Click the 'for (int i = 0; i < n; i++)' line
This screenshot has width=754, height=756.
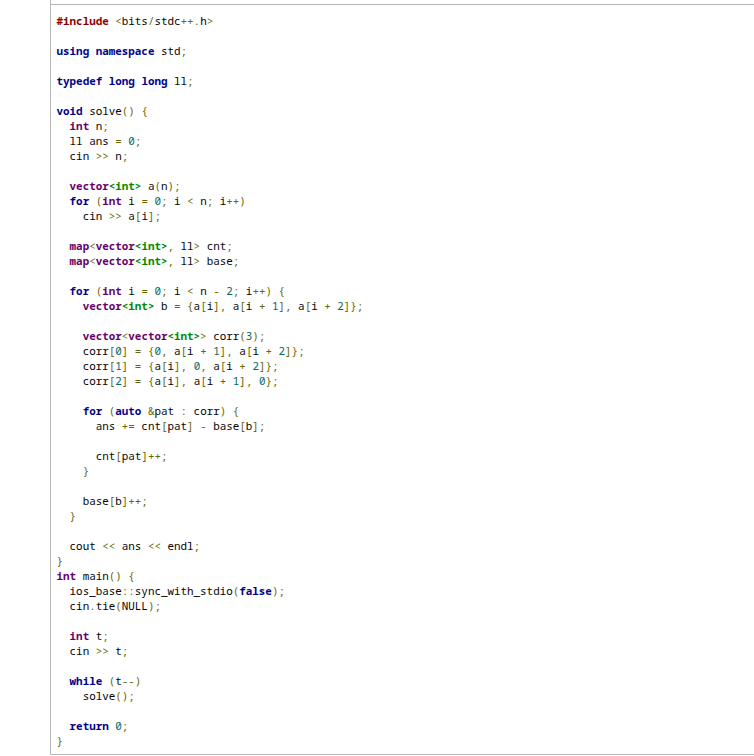[157, 201]
